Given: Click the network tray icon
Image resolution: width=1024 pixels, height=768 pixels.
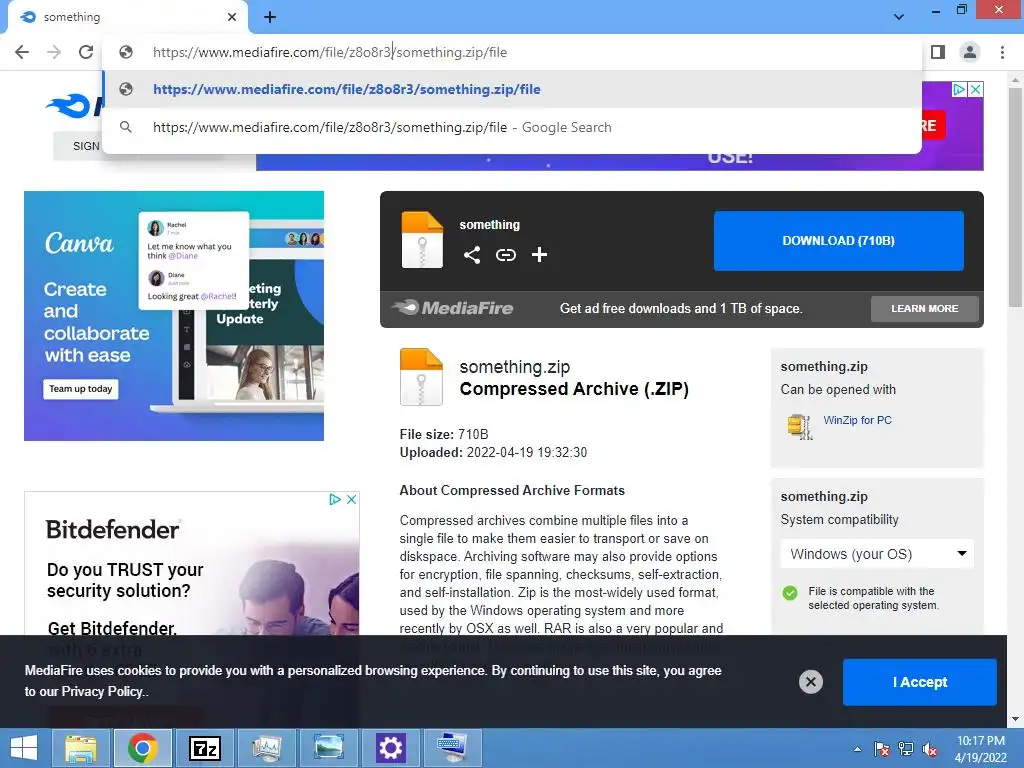Looking at the screenshot, I should [x=906, y=749].
